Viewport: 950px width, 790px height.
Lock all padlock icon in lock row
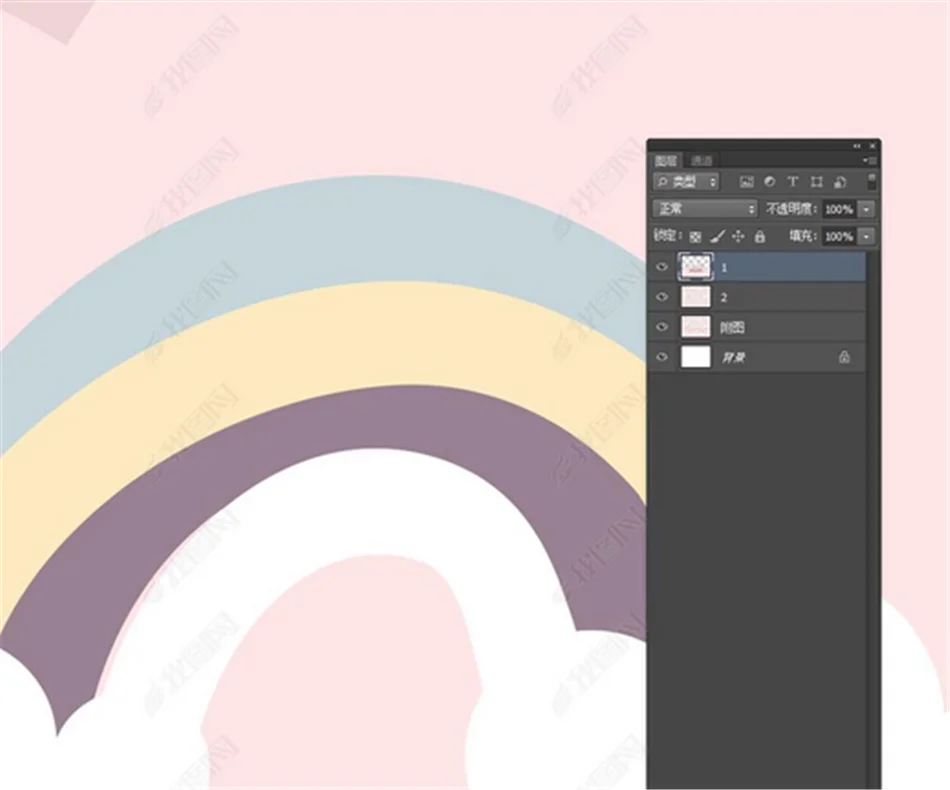tap(760, 236)
